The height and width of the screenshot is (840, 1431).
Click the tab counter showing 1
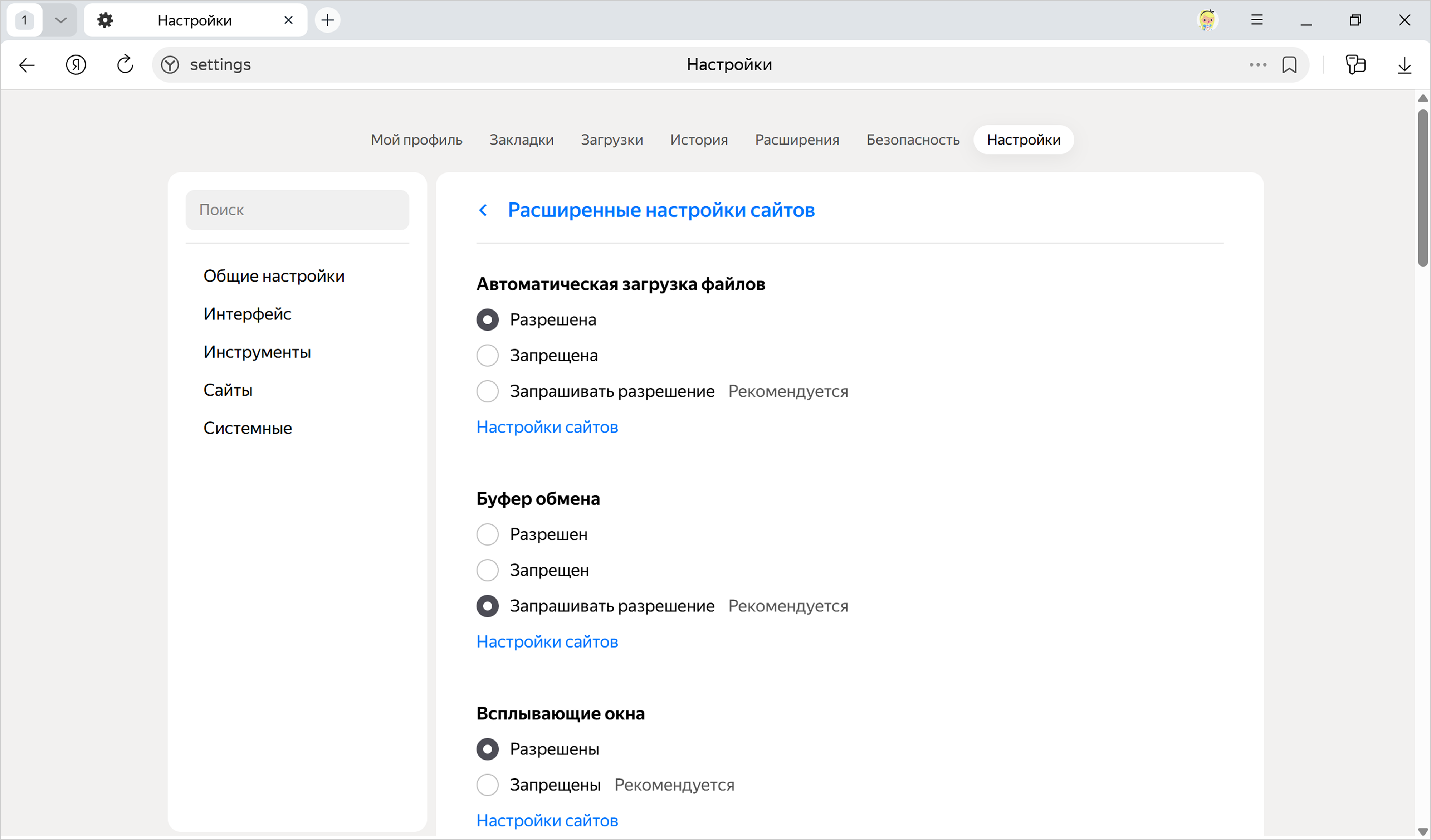24,20
